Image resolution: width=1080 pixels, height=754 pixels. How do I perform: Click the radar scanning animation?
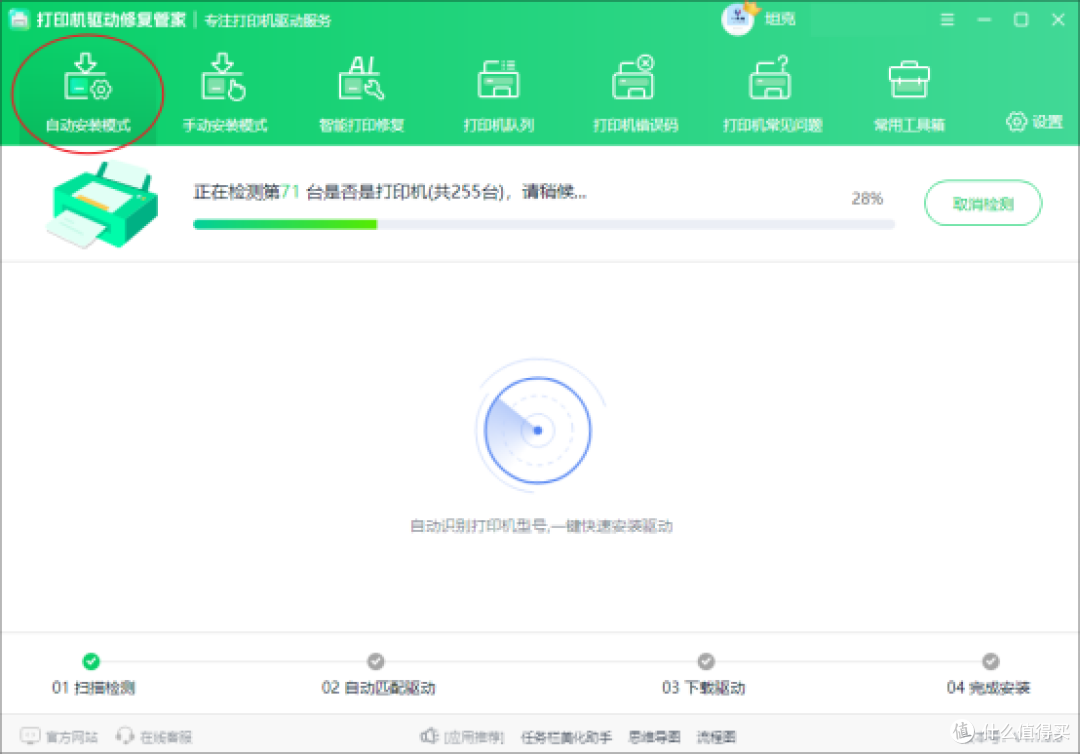pyautogui.click(x=538, y=430)
